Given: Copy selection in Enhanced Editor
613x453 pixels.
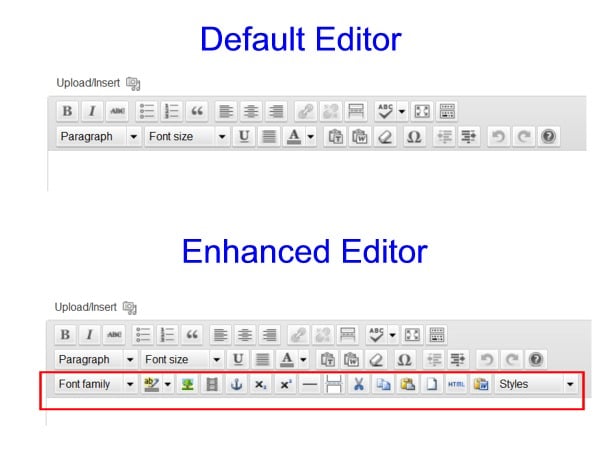Looking at the screenshot, I should pyautogui.click(x=383, y=384).
